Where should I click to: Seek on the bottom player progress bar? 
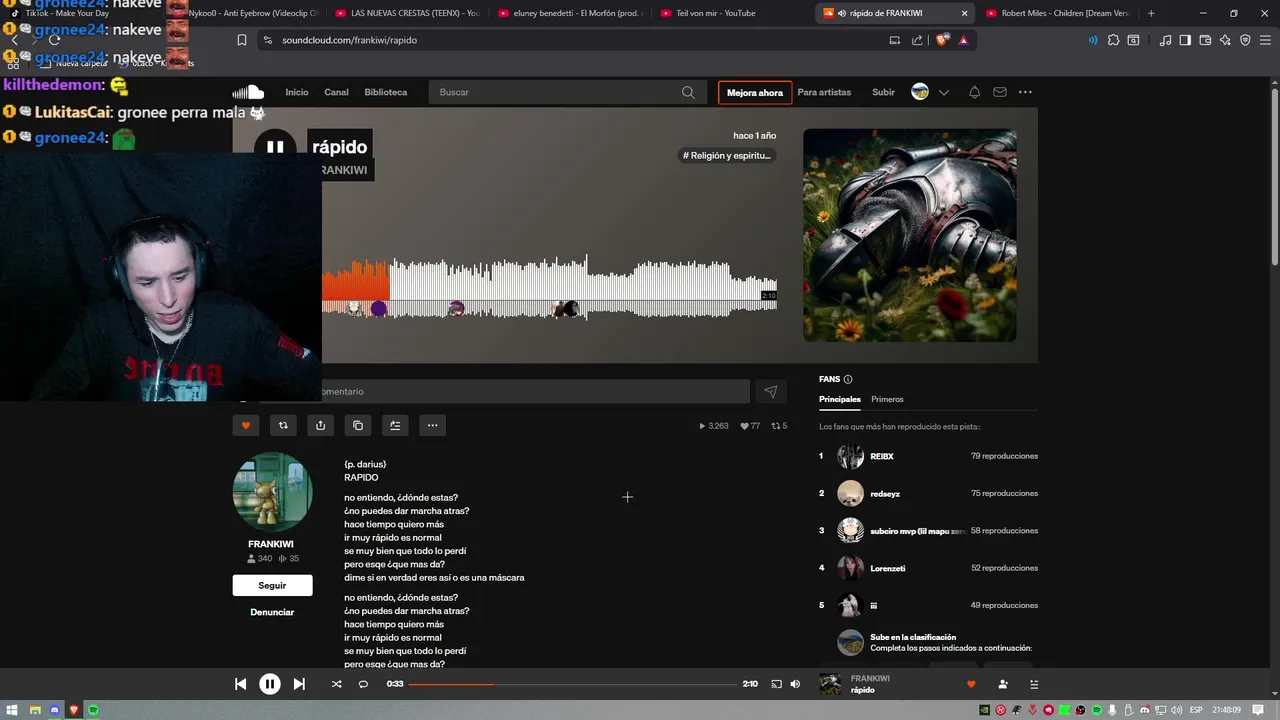pyautogui.click(x=573, y=684)
